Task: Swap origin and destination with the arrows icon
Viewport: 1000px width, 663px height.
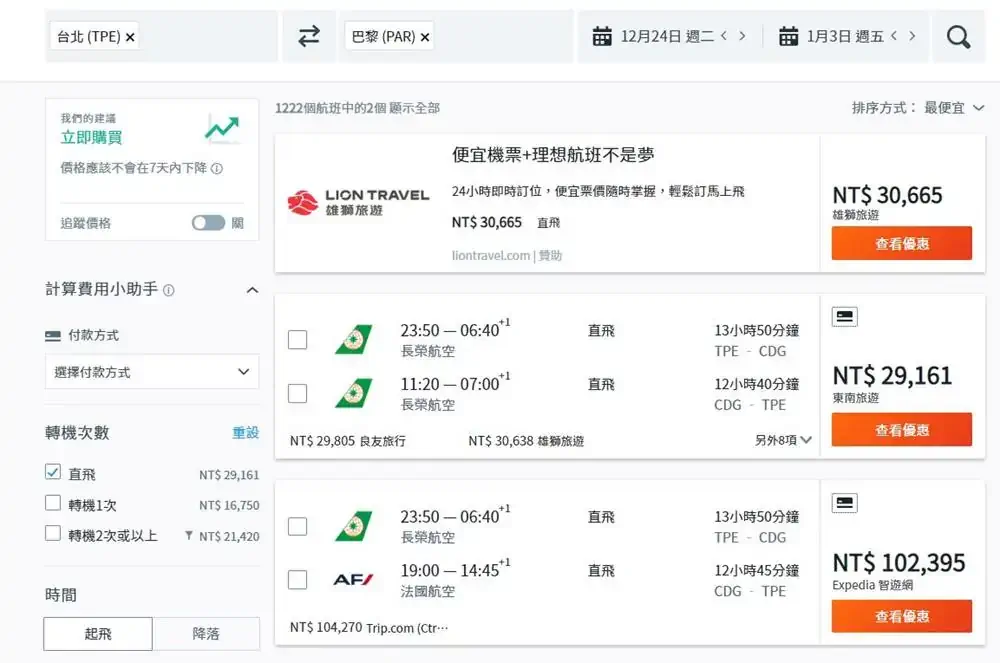Action: [309, 36]
